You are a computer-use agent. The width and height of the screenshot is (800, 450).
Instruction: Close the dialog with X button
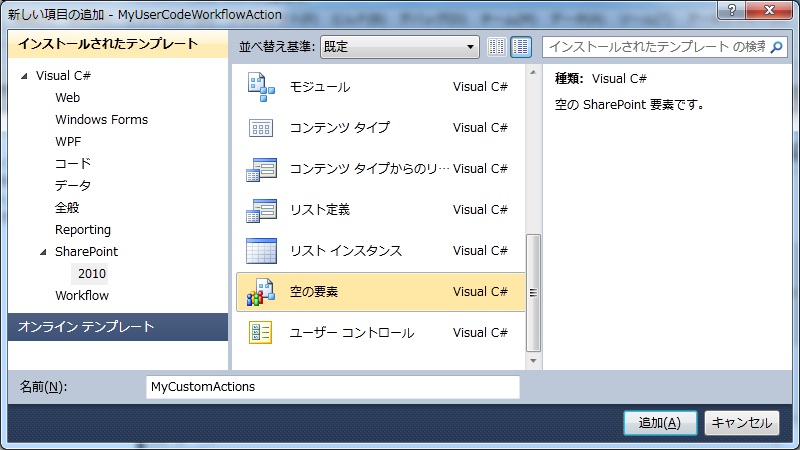pos(769,10)
